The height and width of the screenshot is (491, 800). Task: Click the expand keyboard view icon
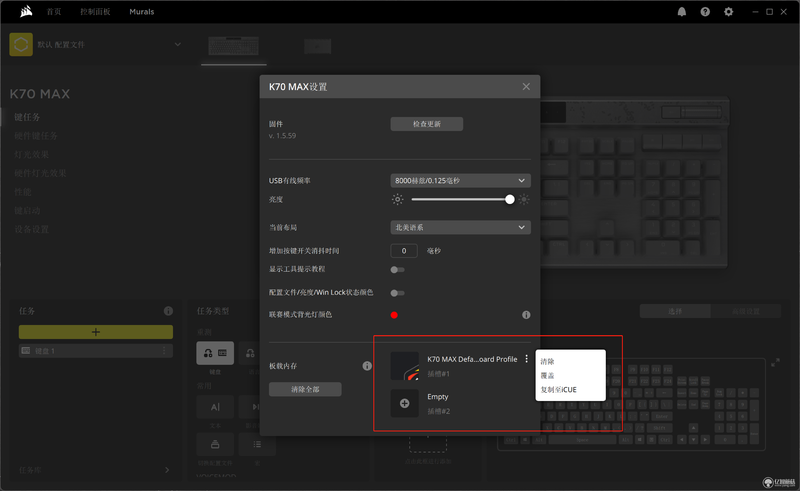pos(775,363)
